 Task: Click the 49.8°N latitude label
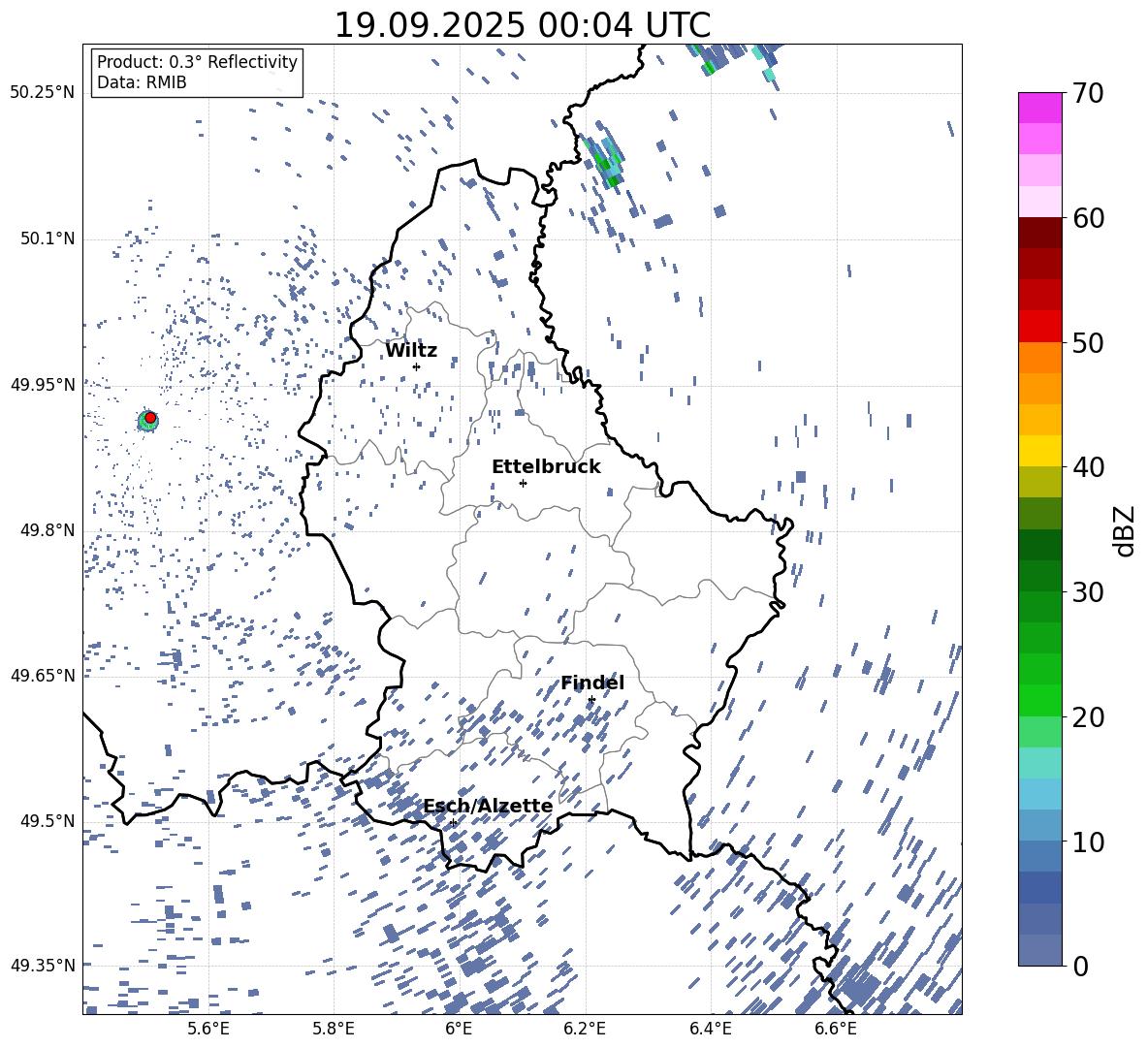[48, 530]
